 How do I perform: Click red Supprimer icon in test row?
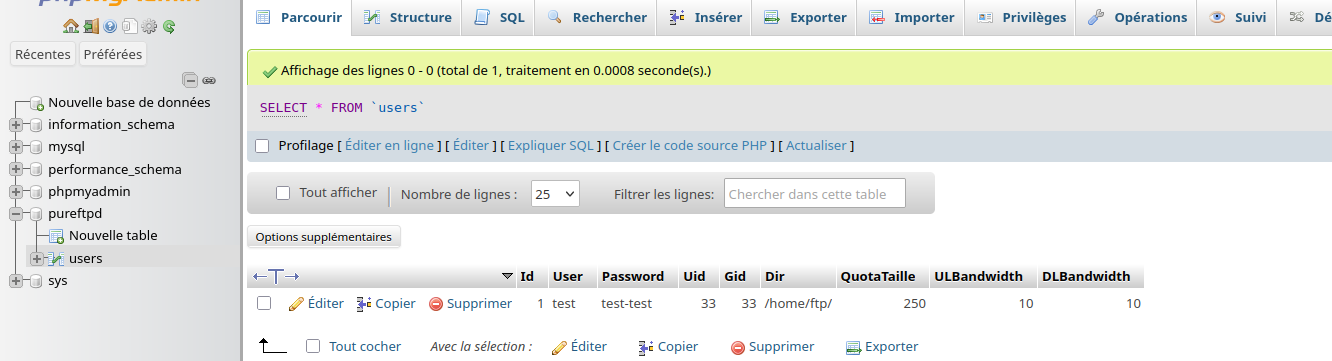(x=436, y=304)
